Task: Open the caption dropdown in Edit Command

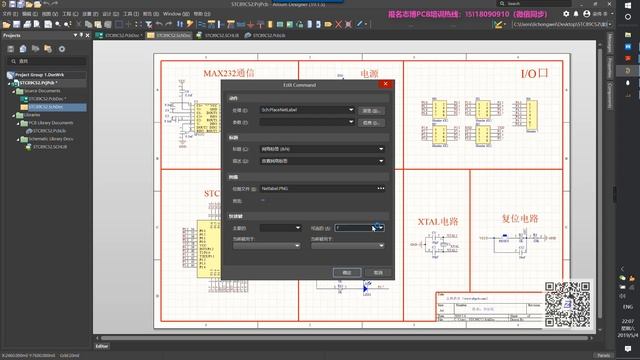Action: click(x=381, y=149)
